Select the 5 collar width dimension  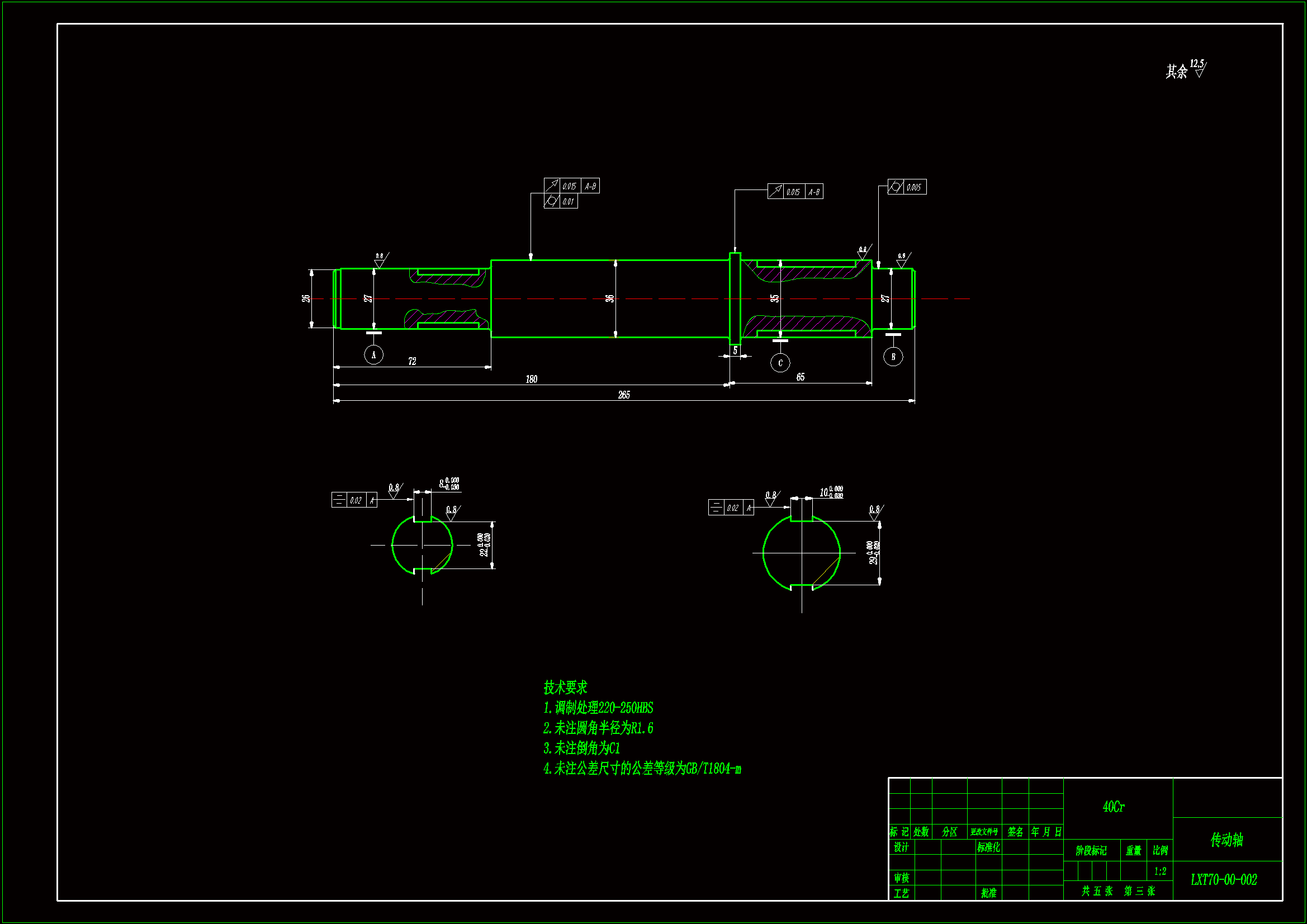click(735, 350)
